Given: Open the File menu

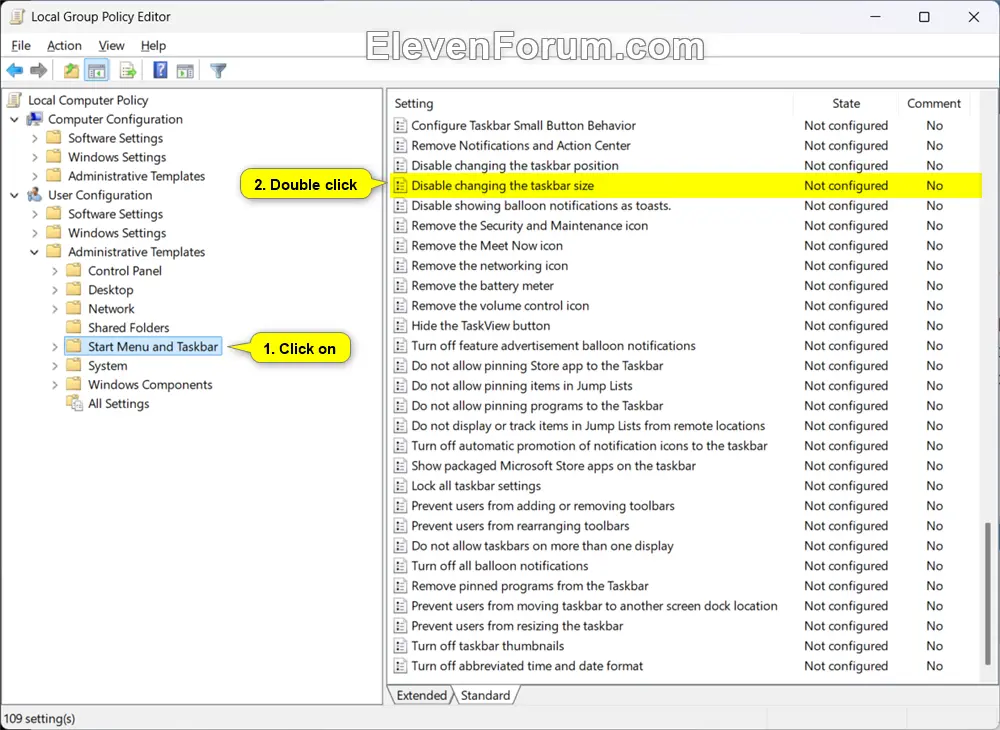Looking at the screenshot, I should (x=21, y=45).
